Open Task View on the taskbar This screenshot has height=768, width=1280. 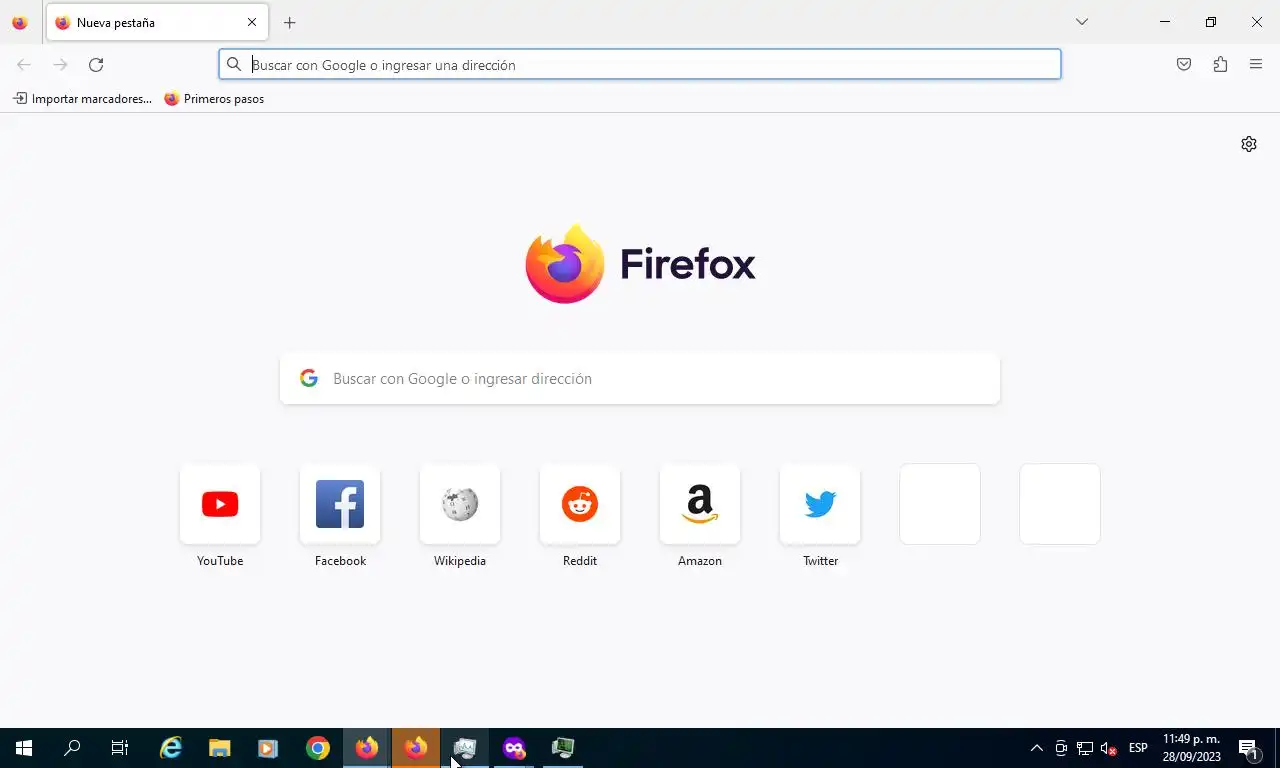tap(120, 748)
